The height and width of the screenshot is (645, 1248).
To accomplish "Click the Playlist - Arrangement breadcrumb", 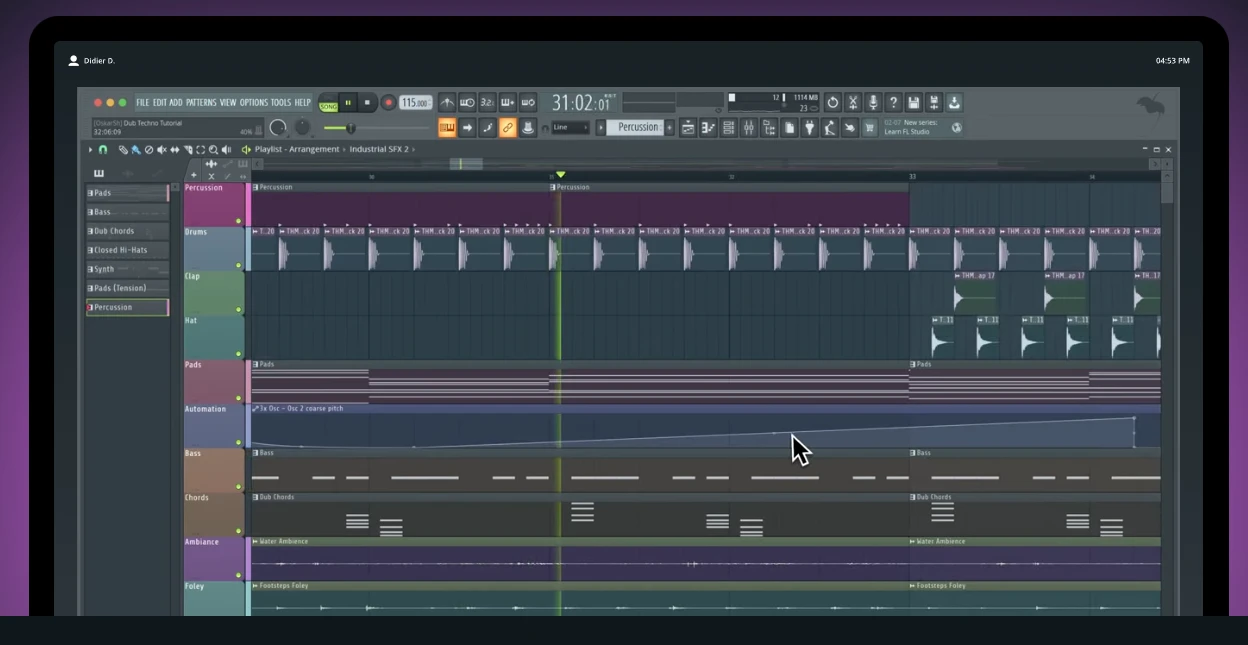I will pyautogui.click(x=297, y=149).
